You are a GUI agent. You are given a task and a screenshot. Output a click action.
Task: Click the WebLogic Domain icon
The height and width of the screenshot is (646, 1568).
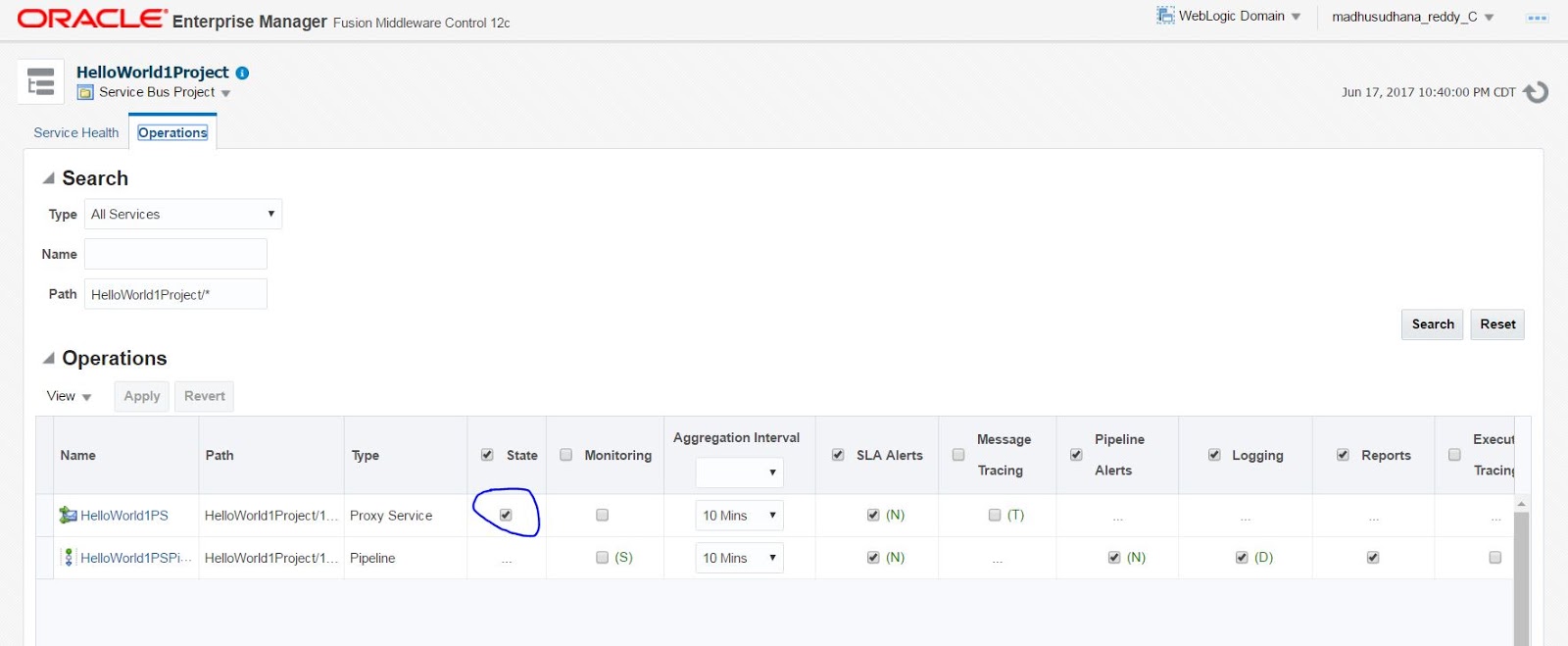click(x=1165, y=16)
